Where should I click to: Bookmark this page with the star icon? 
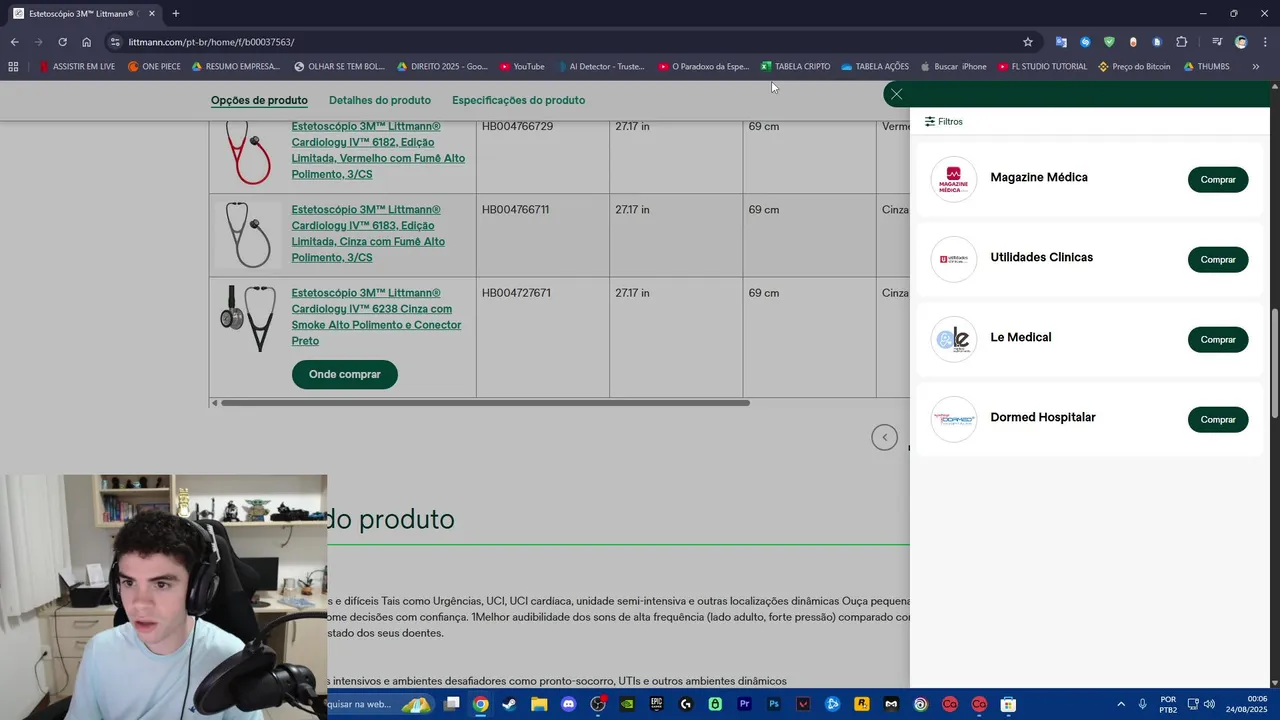1027,42
